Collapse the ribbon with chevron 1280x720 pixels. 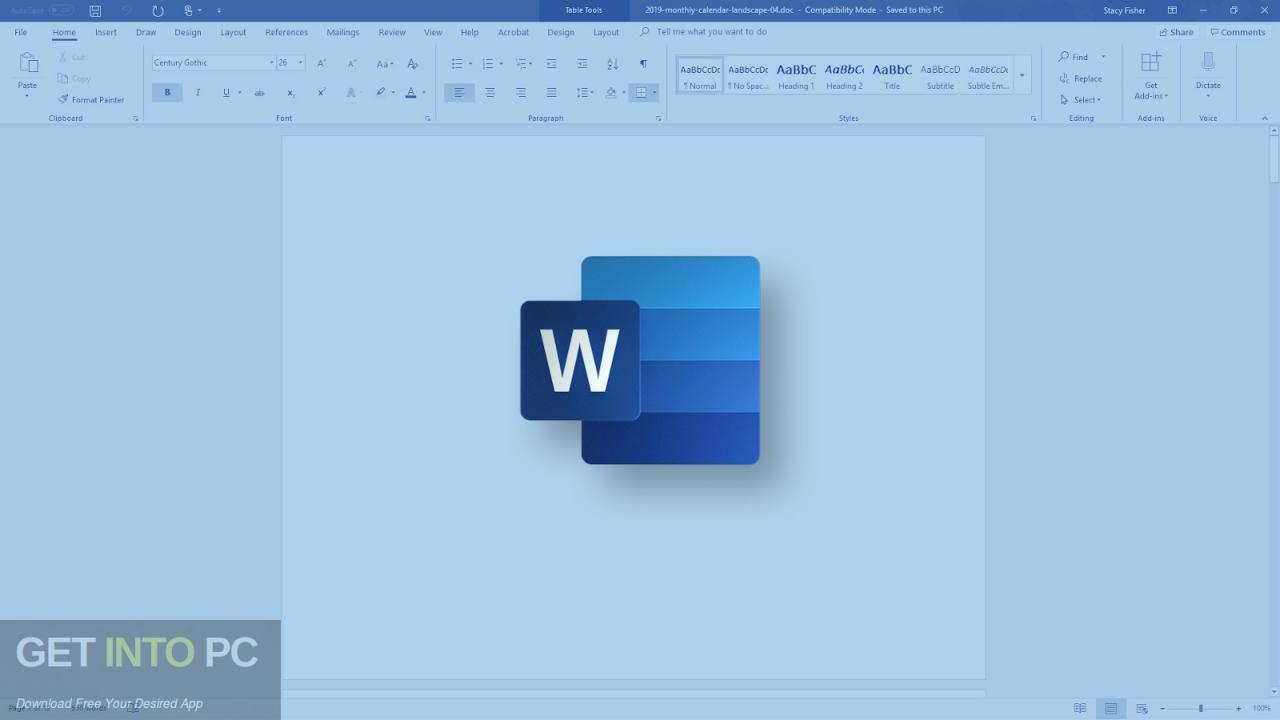(1264, 118)
